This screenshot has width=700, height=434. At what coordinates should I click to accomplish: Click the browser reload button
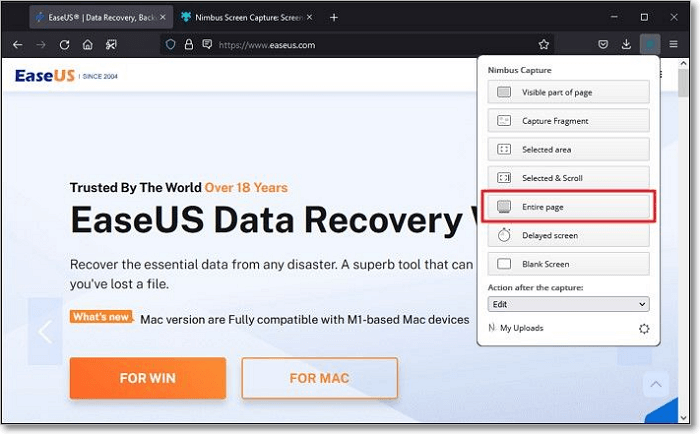65,44
